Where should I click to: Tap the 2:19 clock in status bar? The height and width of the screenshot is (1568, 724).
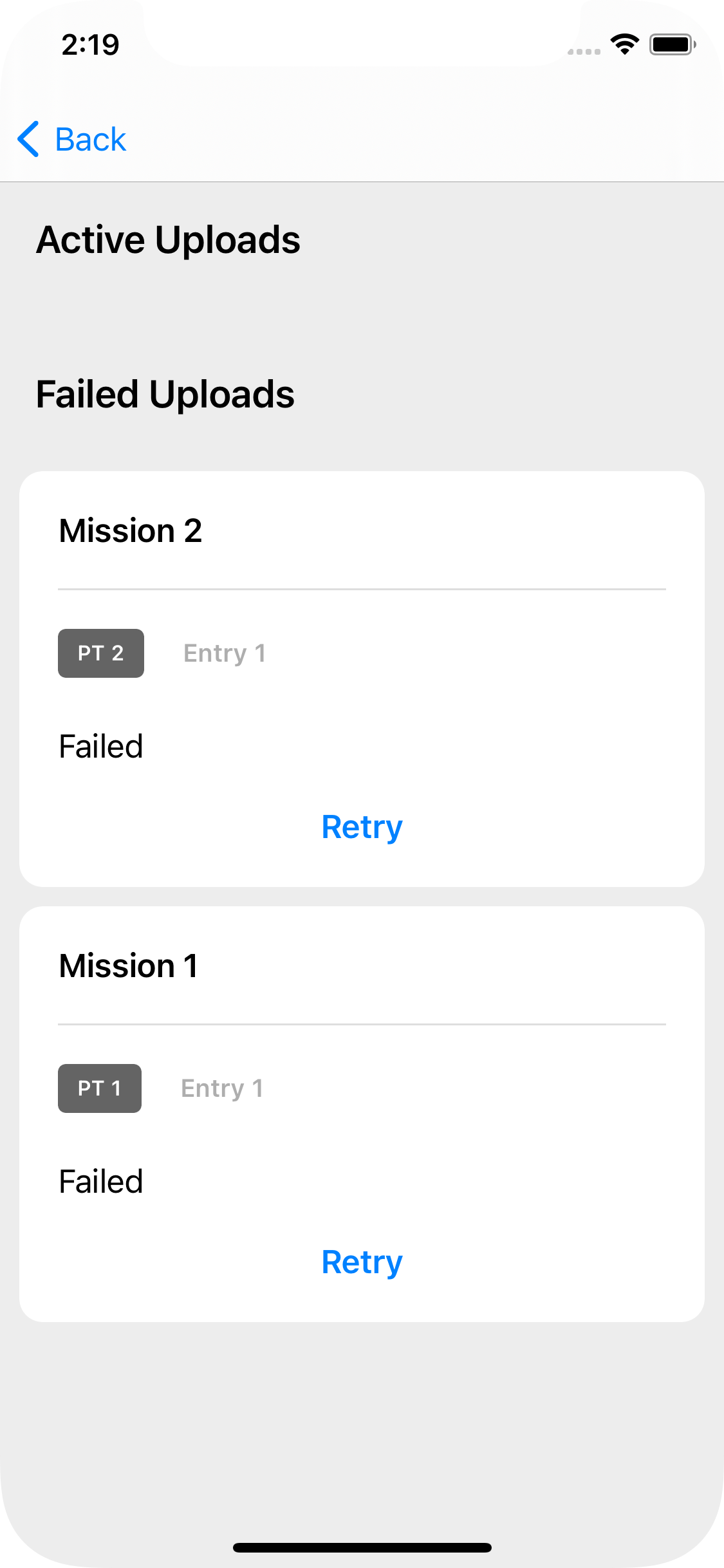click(x=91, y=45)
